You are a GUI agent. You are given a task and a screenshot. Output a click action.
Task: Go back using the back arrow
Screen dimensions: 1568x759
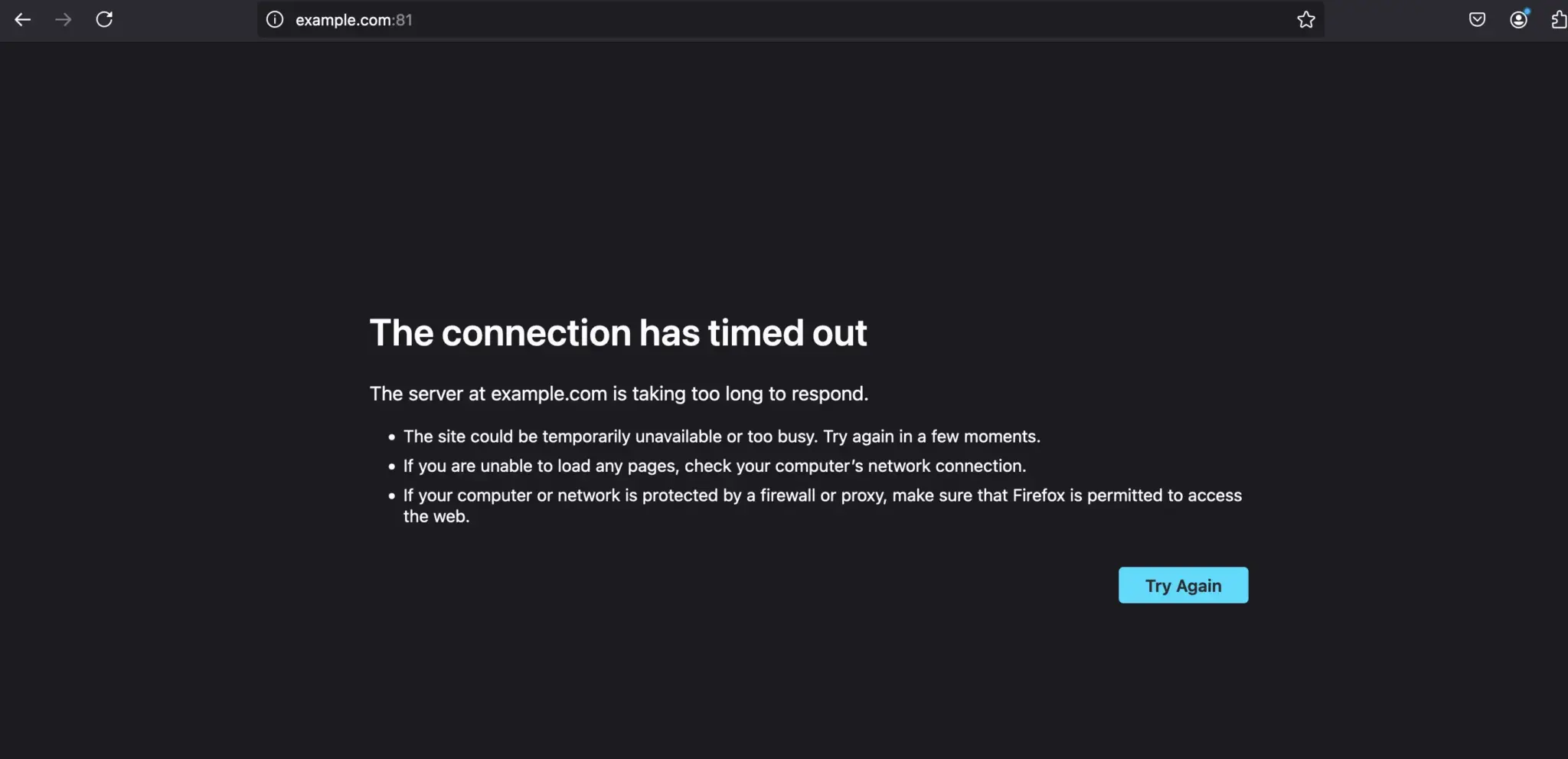[x=23, y=20]
